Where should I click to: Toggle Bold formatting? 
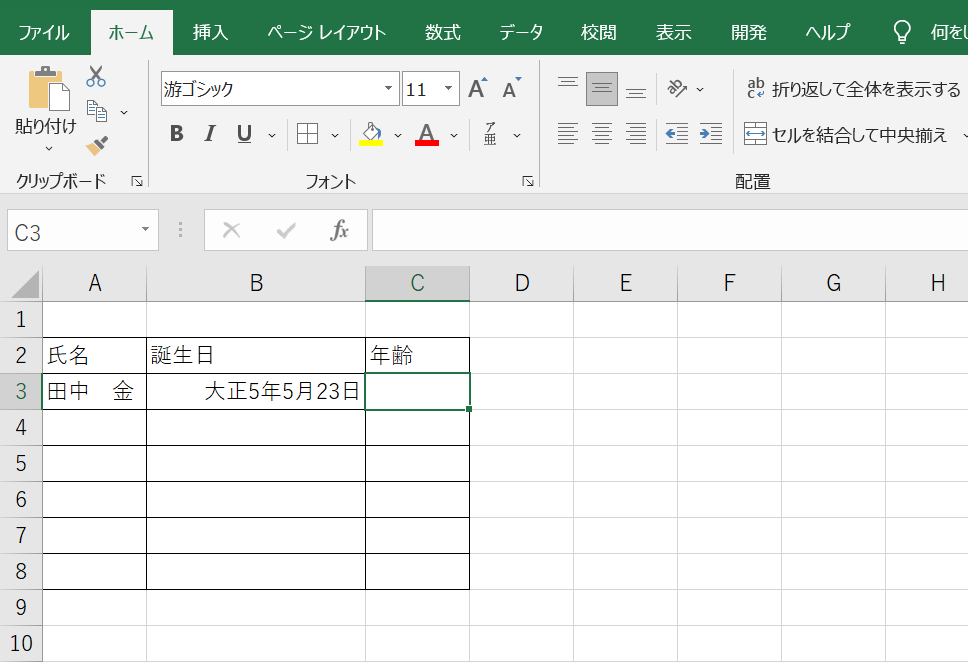177,134
